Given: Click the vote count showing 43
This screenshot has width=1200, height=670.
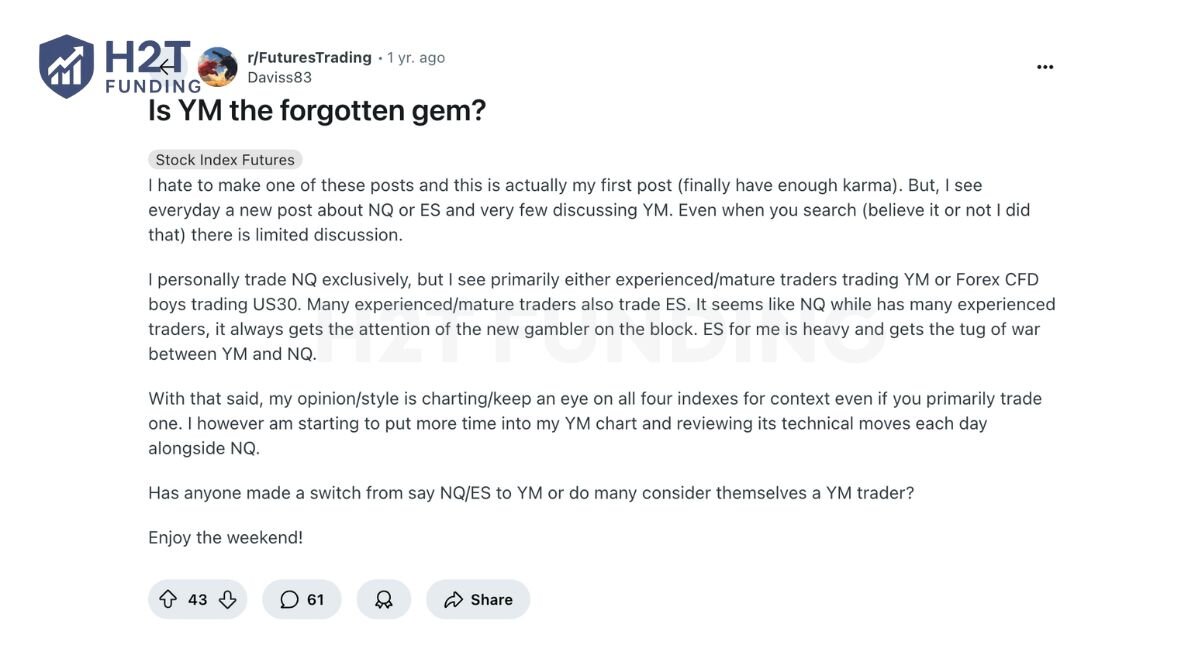Looking at the screenshot, I should tap(198, 599).
